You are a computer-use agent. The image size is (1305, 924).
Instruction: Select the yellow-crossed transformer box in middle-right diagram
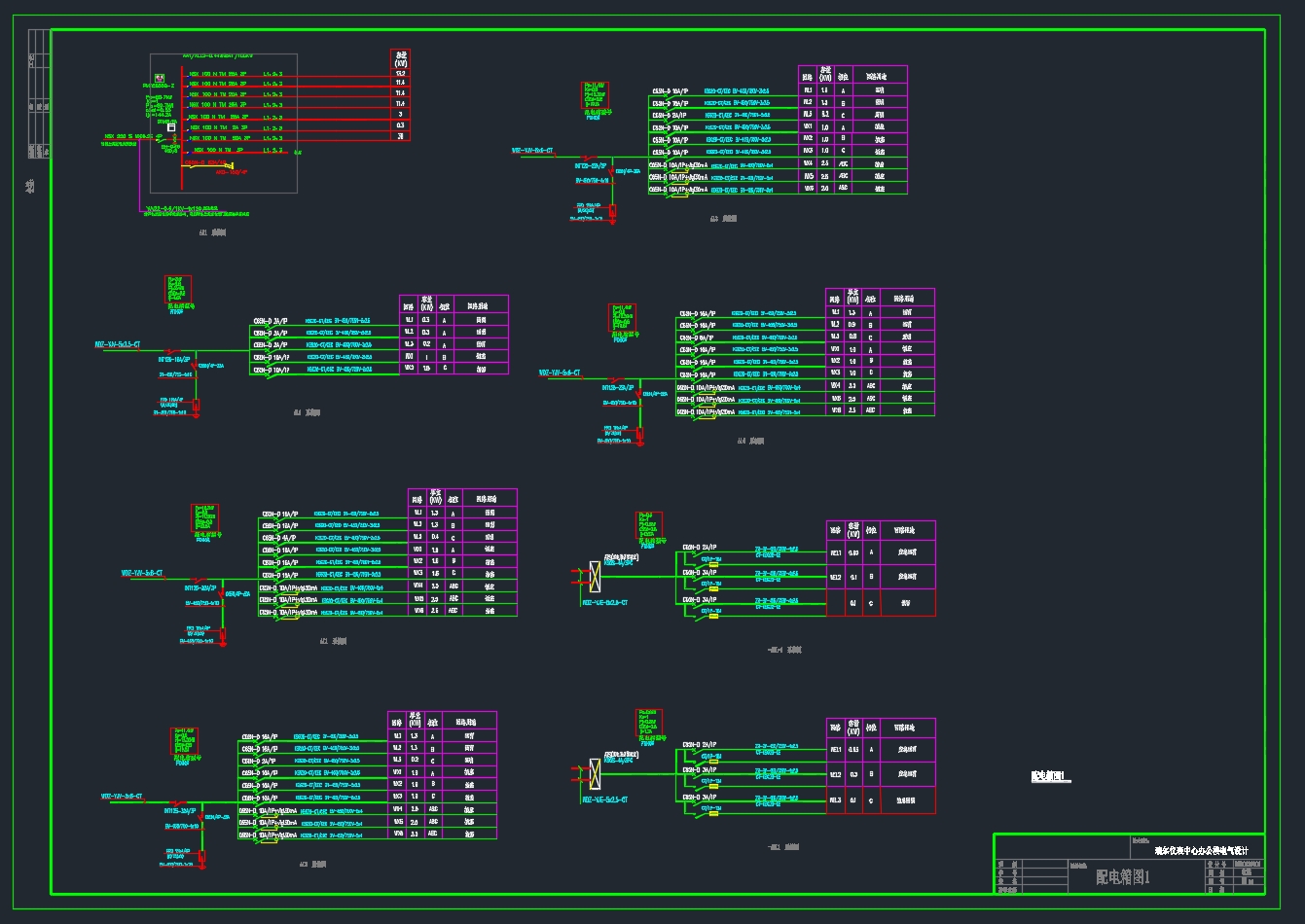[x=594, y=575]
